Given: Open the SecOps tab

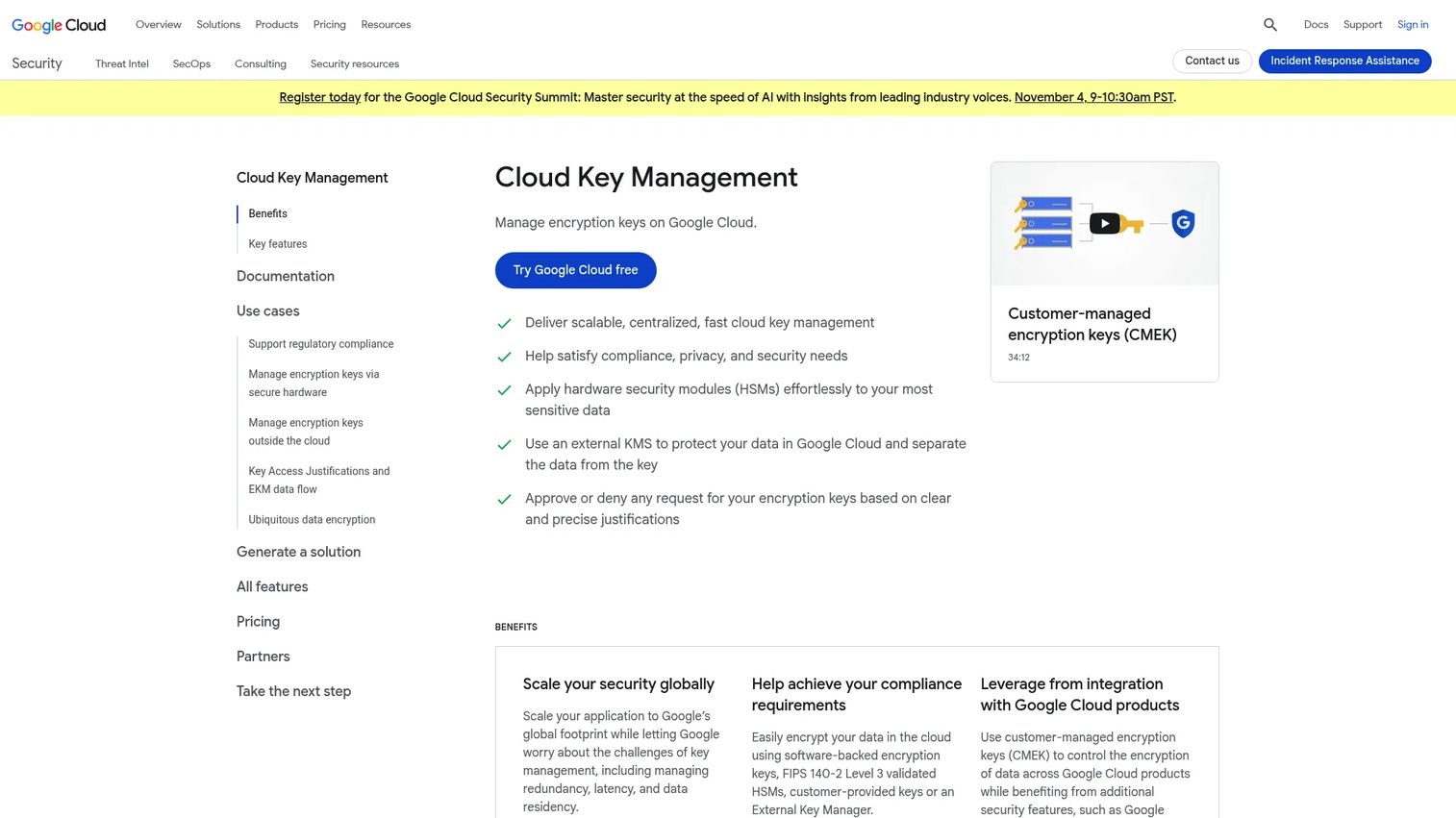Looking at the screenshot, I should [x=191, y=64].
